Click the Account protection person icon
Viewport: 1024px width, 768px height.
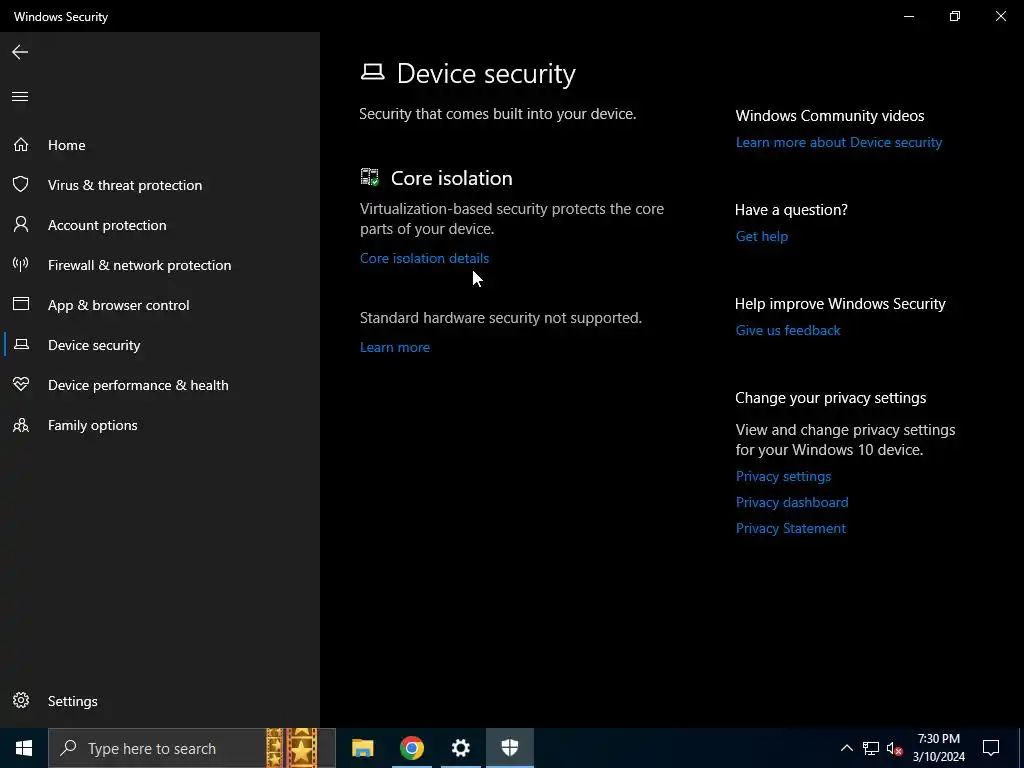tap(20, 225)
